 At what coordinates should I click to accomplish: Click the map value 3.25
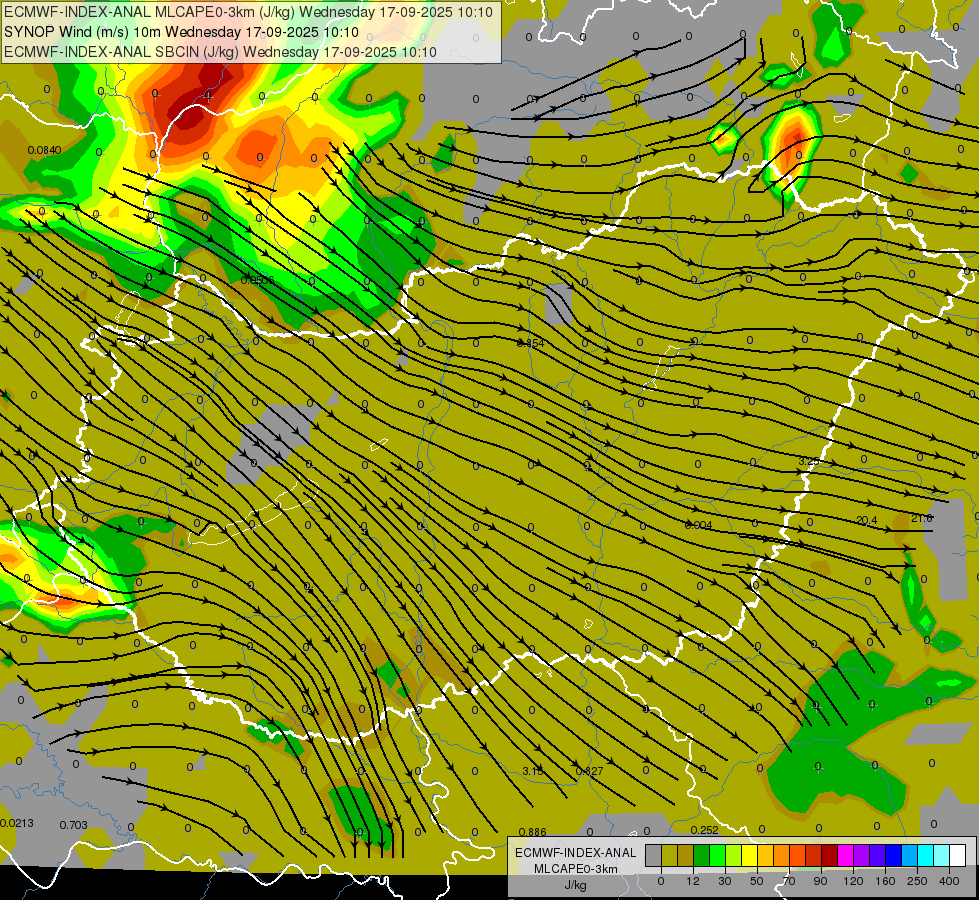[x=809, y=461]
